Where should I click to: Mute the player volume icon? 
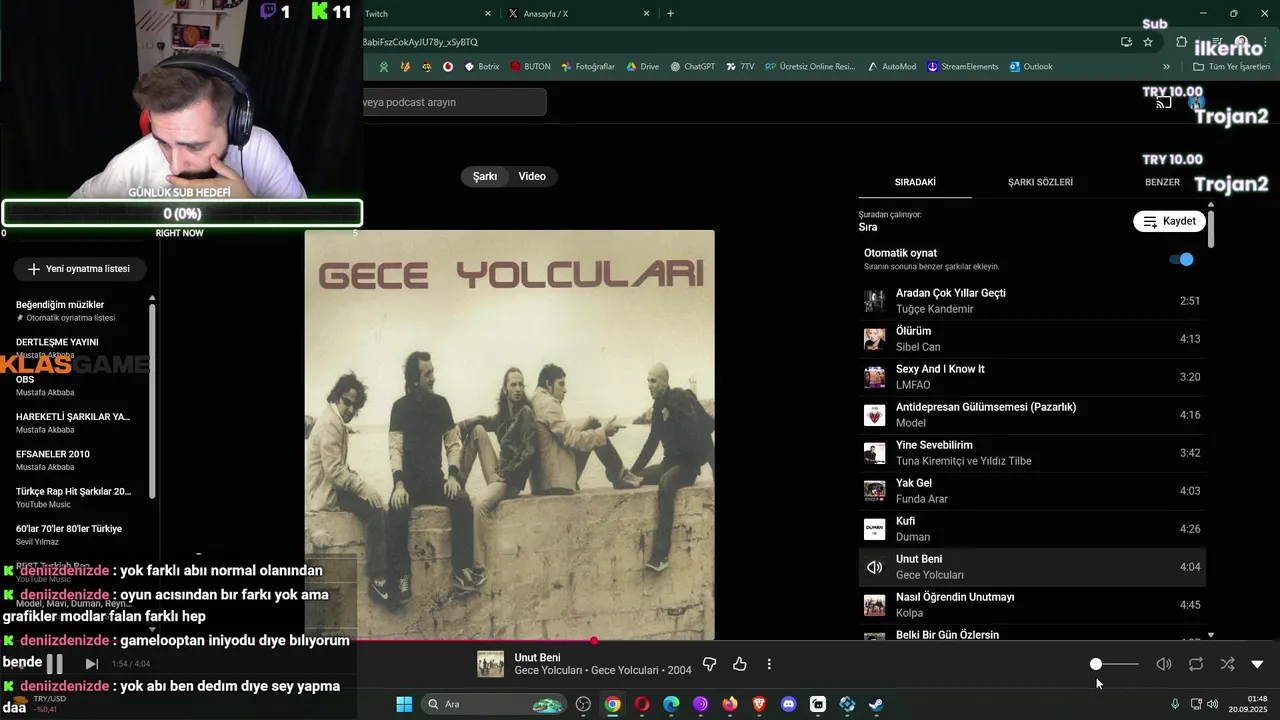click(x=1164, y=664)
